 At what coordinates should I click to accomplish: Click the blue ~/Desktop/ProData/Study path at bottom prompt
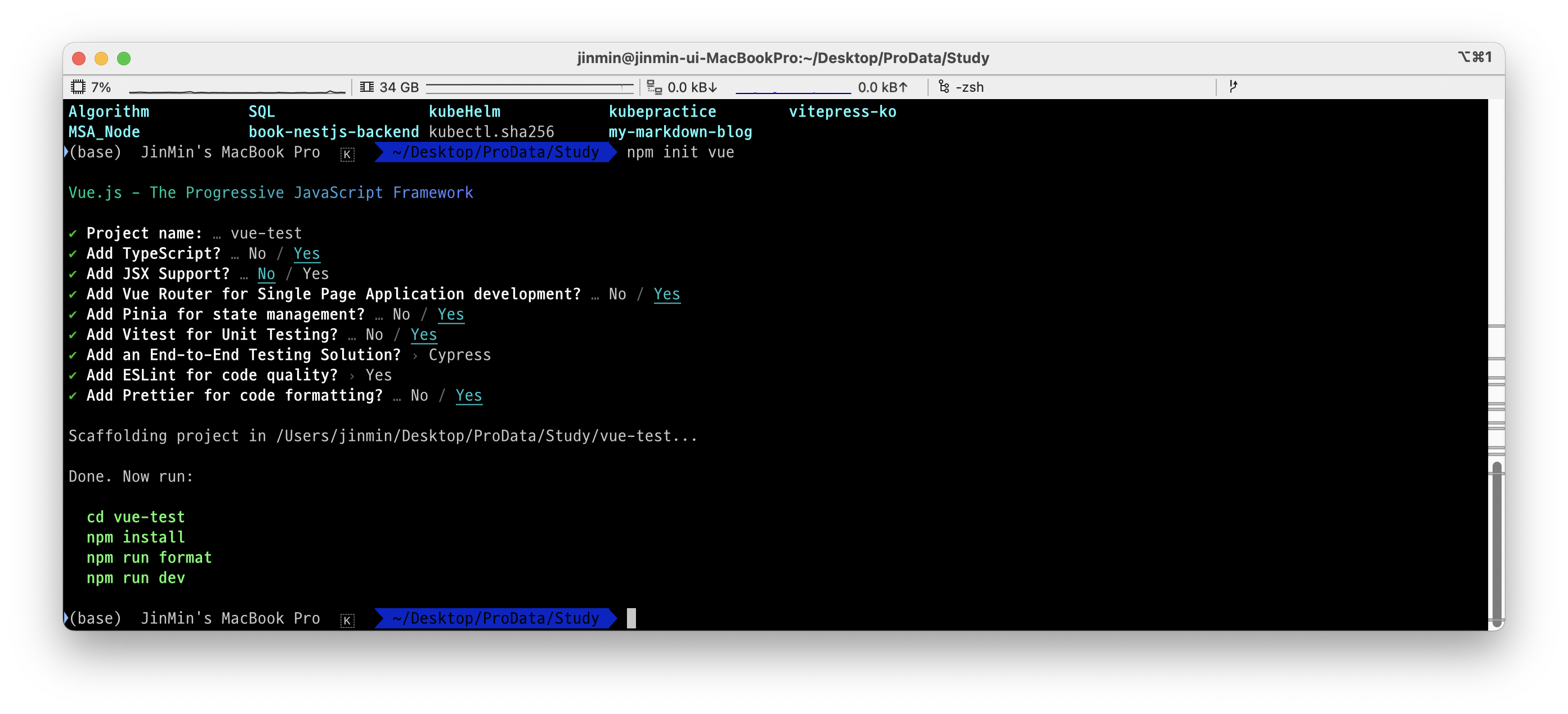[495, 618]
